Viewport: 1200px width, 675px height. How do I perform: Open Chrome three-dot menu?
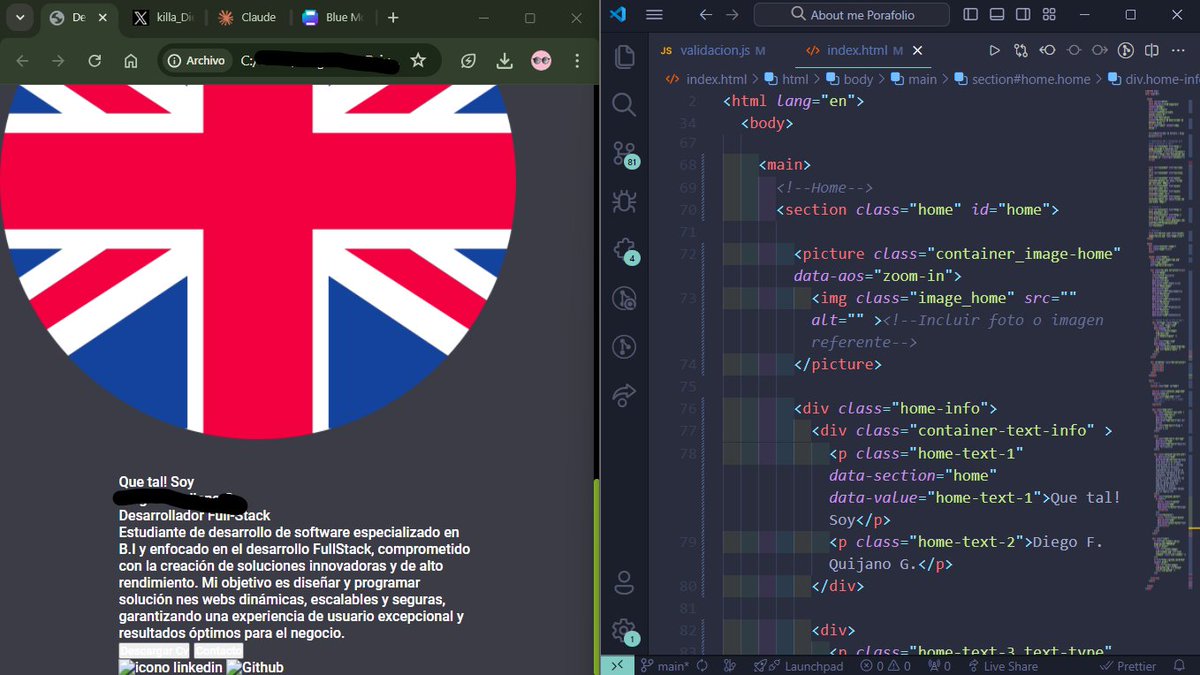point(577,61)
